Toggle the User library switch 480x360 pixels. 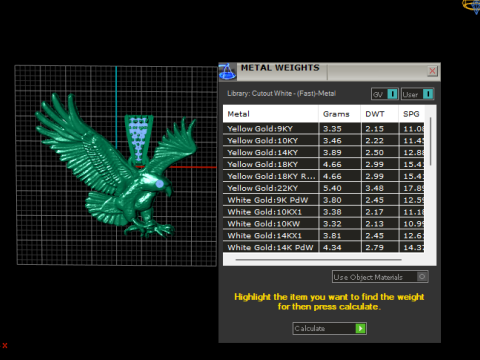coord(417,94)
